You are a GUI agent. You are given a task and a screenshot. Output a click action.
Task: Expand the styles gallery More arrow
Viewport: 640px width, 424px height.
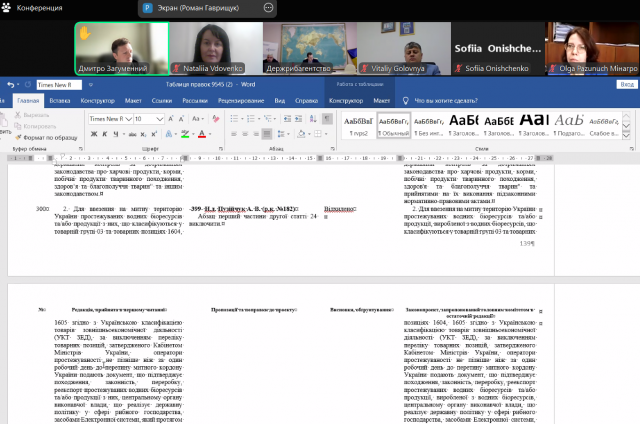pyautogui.click(x=626, y=135)
